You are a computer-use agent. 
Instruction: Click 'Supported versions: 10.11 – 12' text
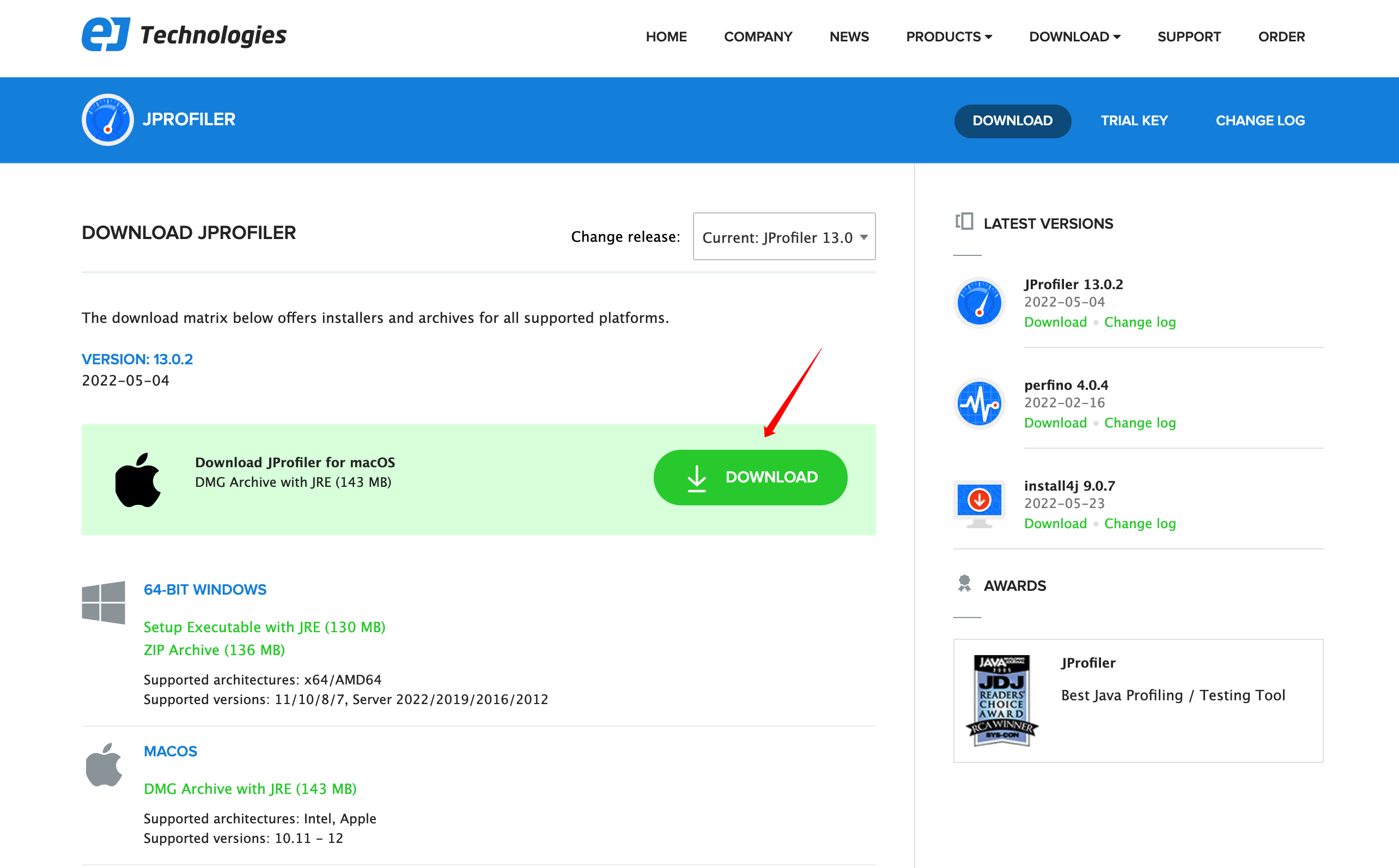(x=243, y=838)
